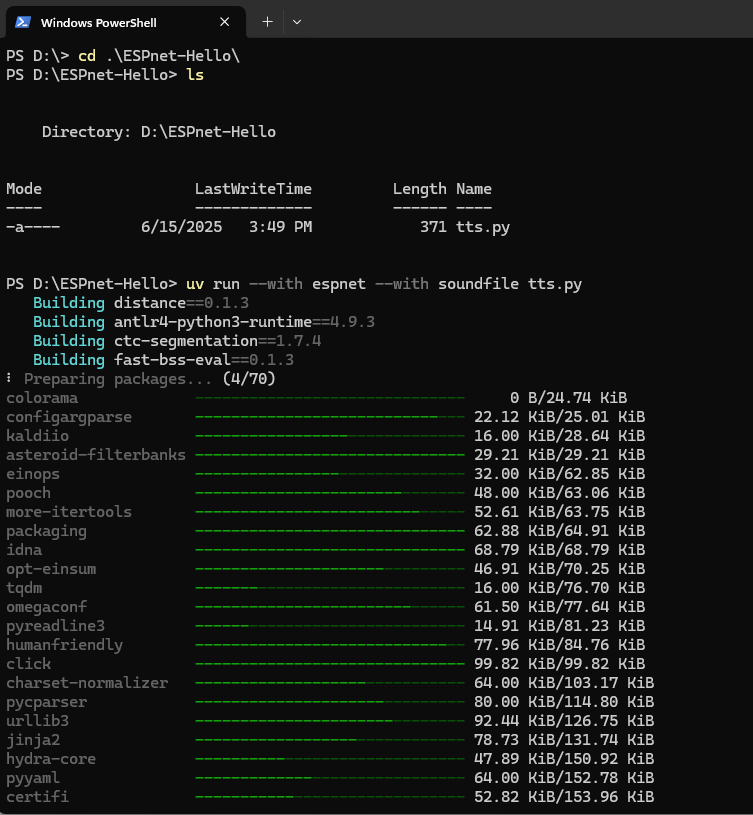The width and height of the screenshot is (753, 815).
Task: Click the more-itertools package name
Action: coord(69,512)
